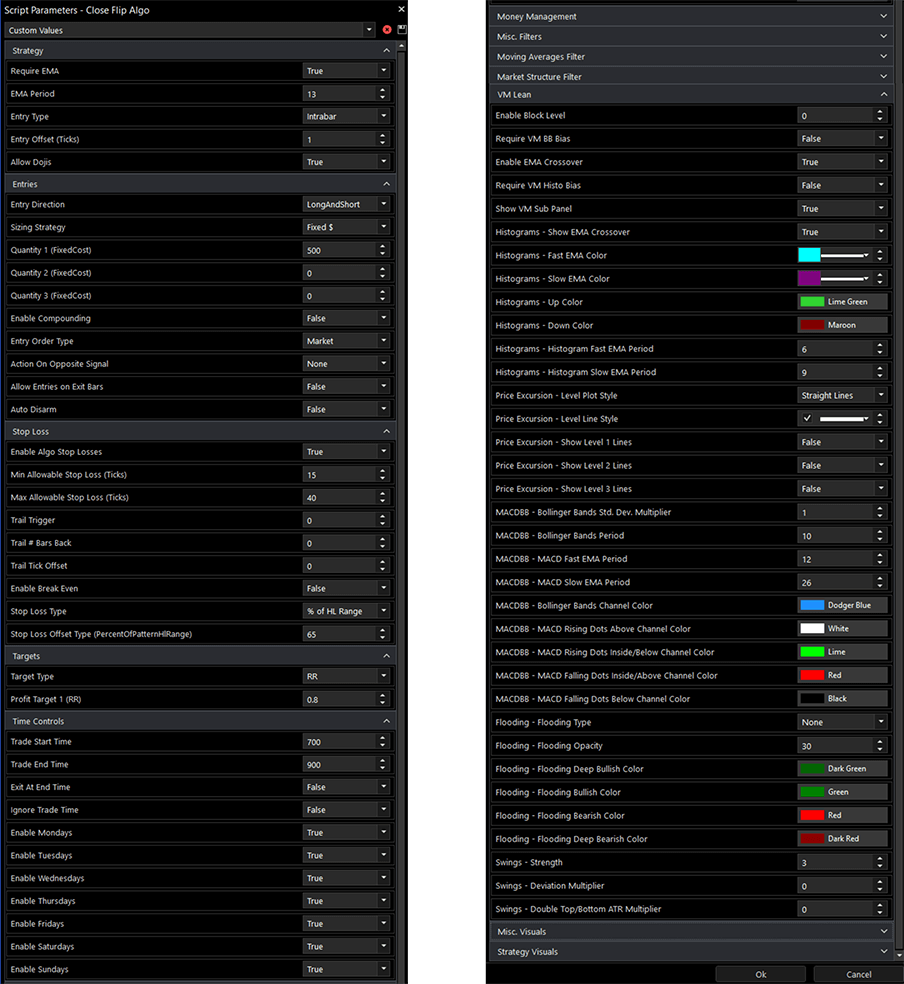This screenshot has height=984, width=904.
Task: Click the red delete preset icon
Action: [x=387, y=30]
